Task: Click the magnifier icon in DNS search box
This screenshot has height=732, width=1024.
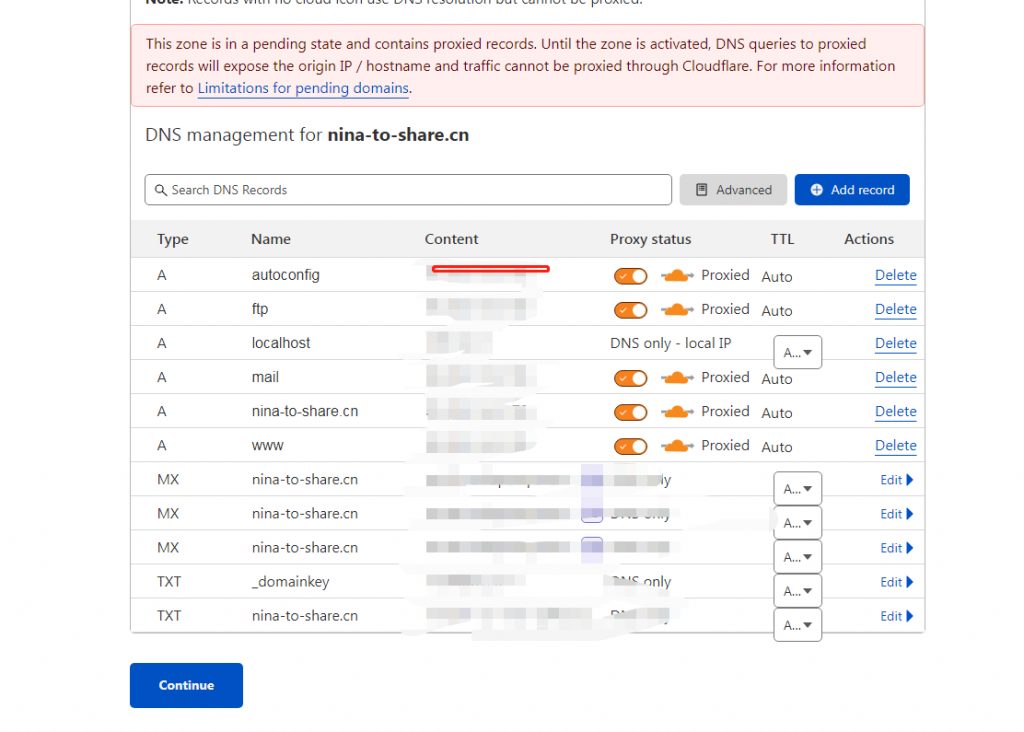Action: click(160, 190)
